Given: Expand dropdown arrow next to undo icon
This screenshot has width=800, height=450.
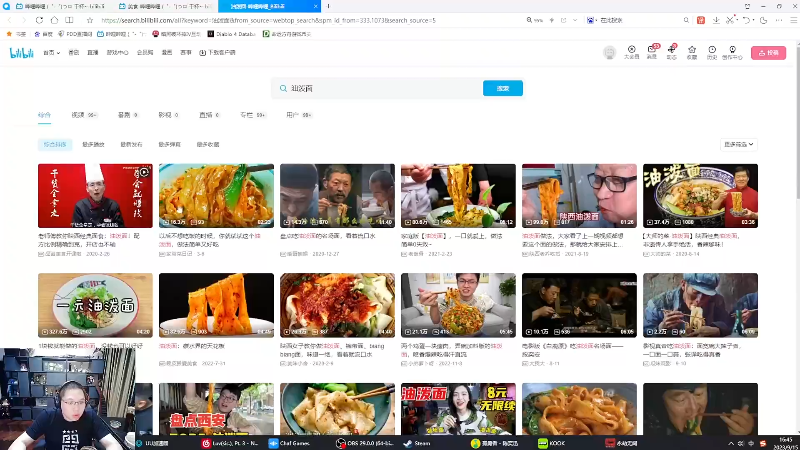Looking at the screenshot, I should click(x=754, y=20).
